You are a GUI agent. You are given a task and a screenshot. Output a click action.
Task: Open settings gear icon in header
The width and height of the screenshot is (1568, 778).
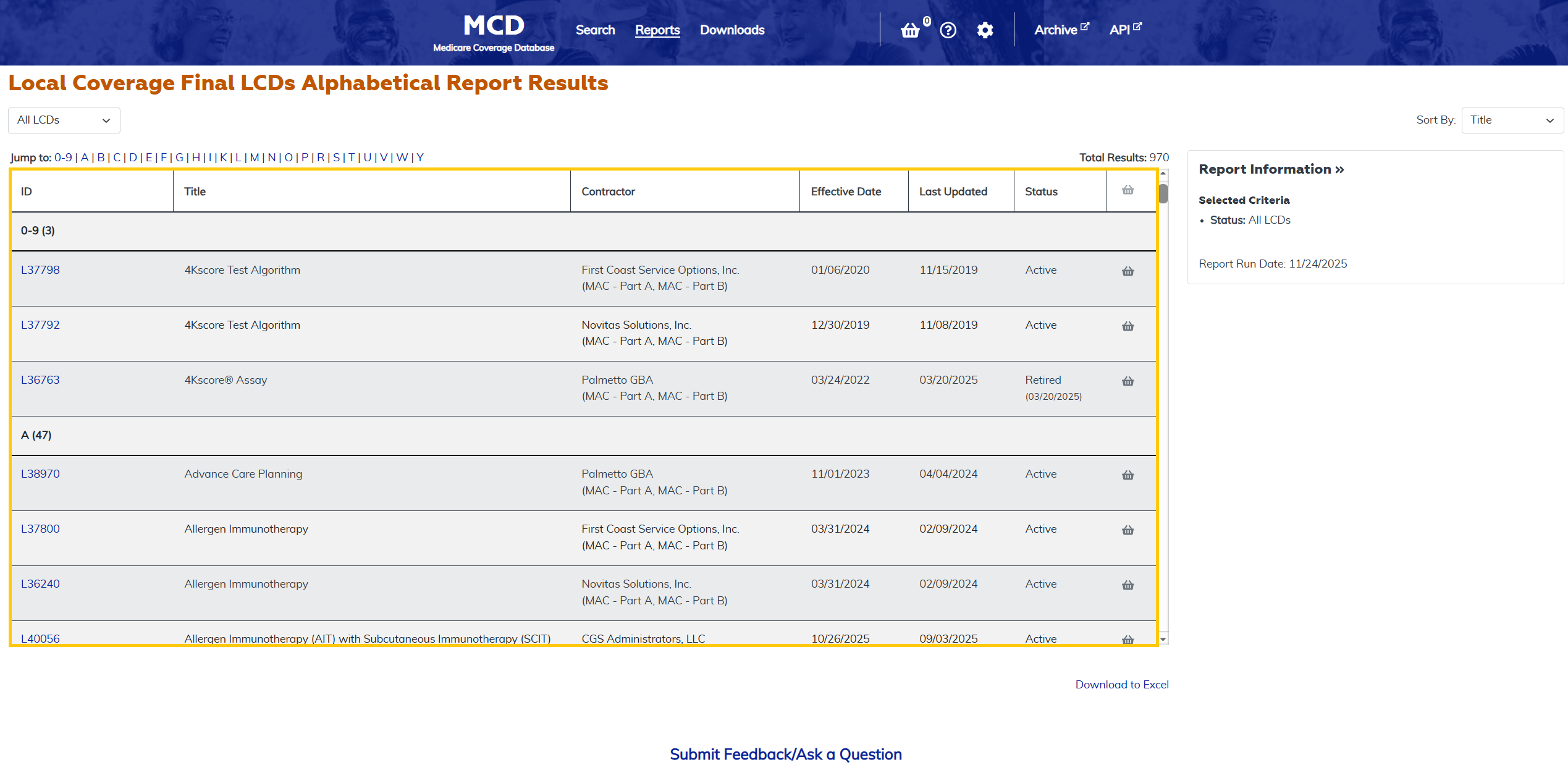(985, 30)
